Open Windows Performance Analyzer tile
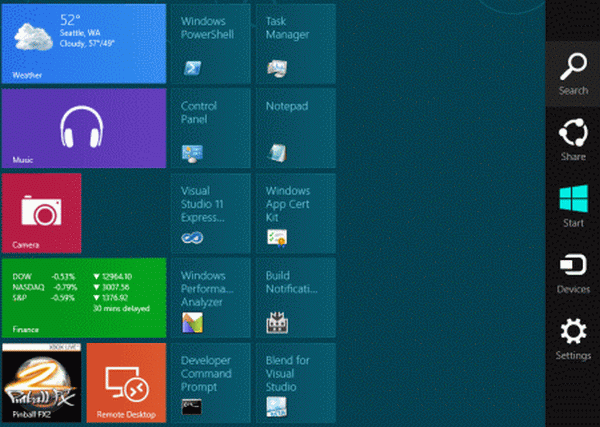Screen dimensions: 600x427 pos(211,298)
